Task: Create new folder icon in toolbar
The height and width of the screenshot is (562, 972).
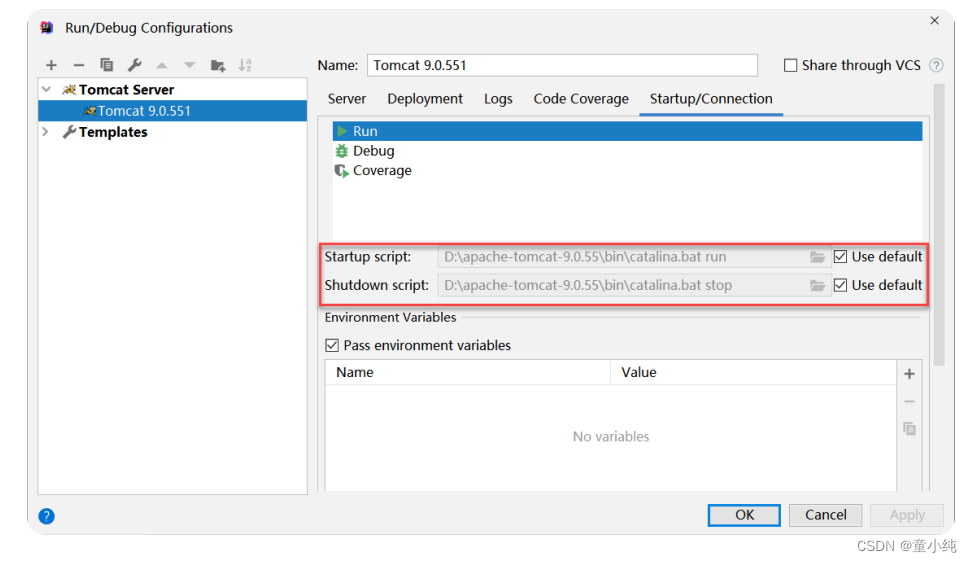Action: [x=218, y=65]
